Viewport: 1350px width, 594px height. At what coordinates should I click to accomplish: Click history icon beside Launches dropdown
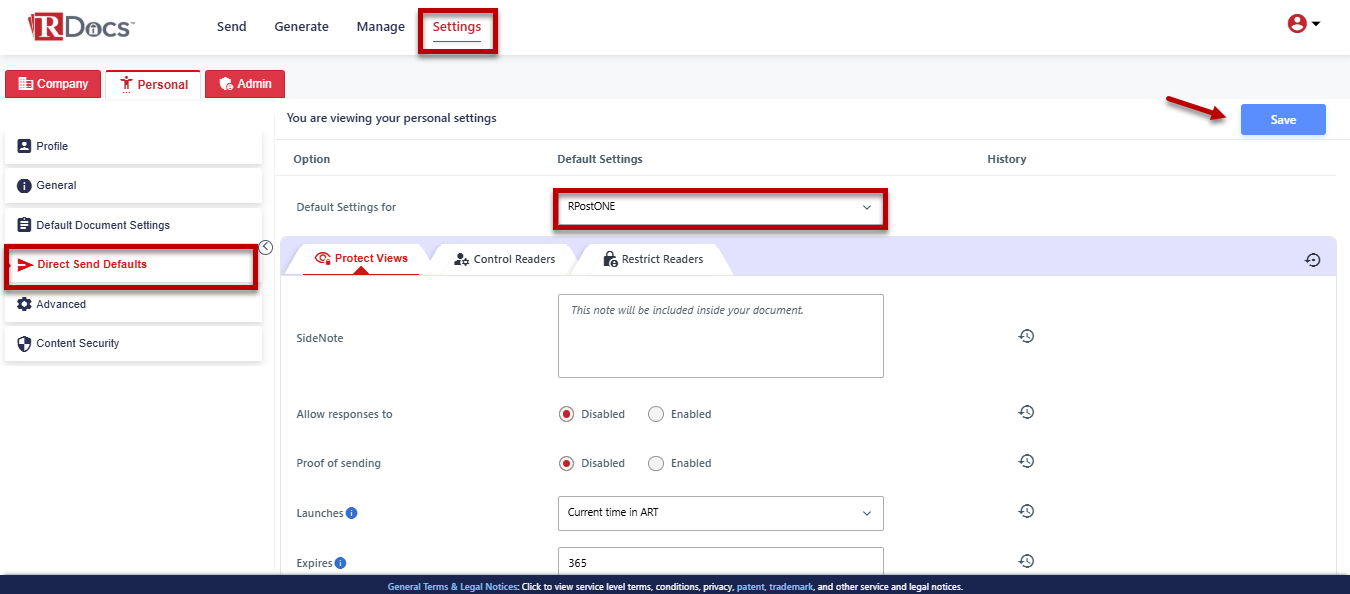pyautogui.click(x=1026, y=511)
